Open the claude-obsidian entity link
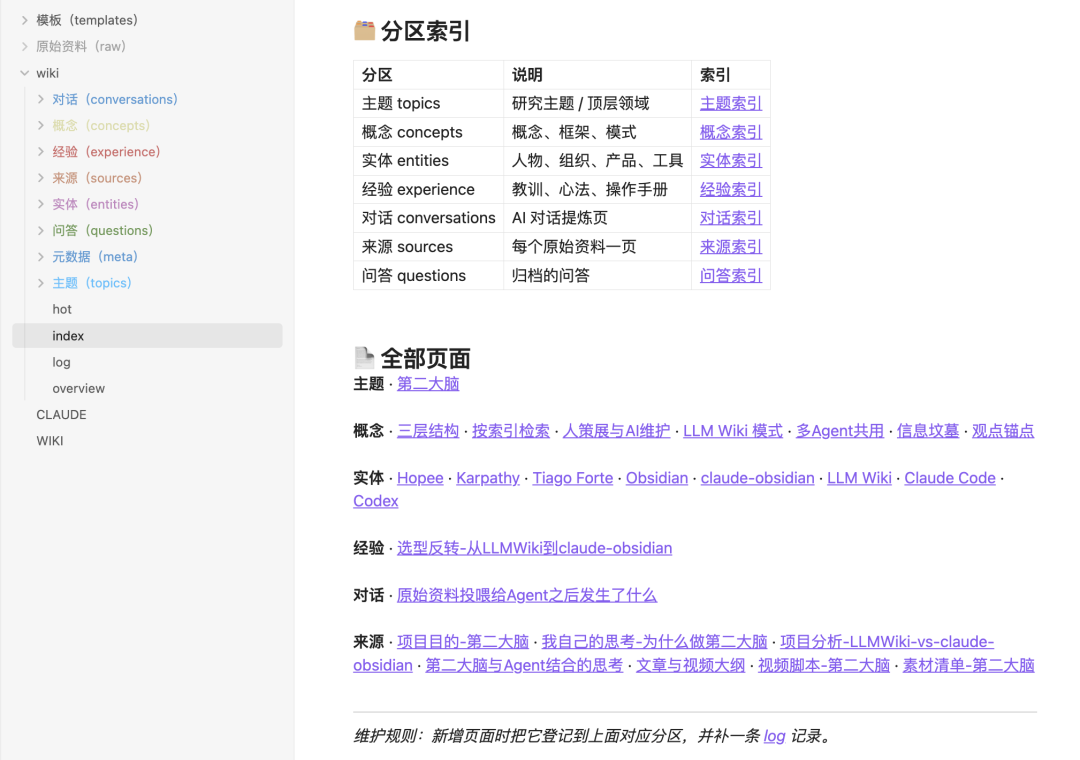This screenshot has height=760, width=1080. 758,477
